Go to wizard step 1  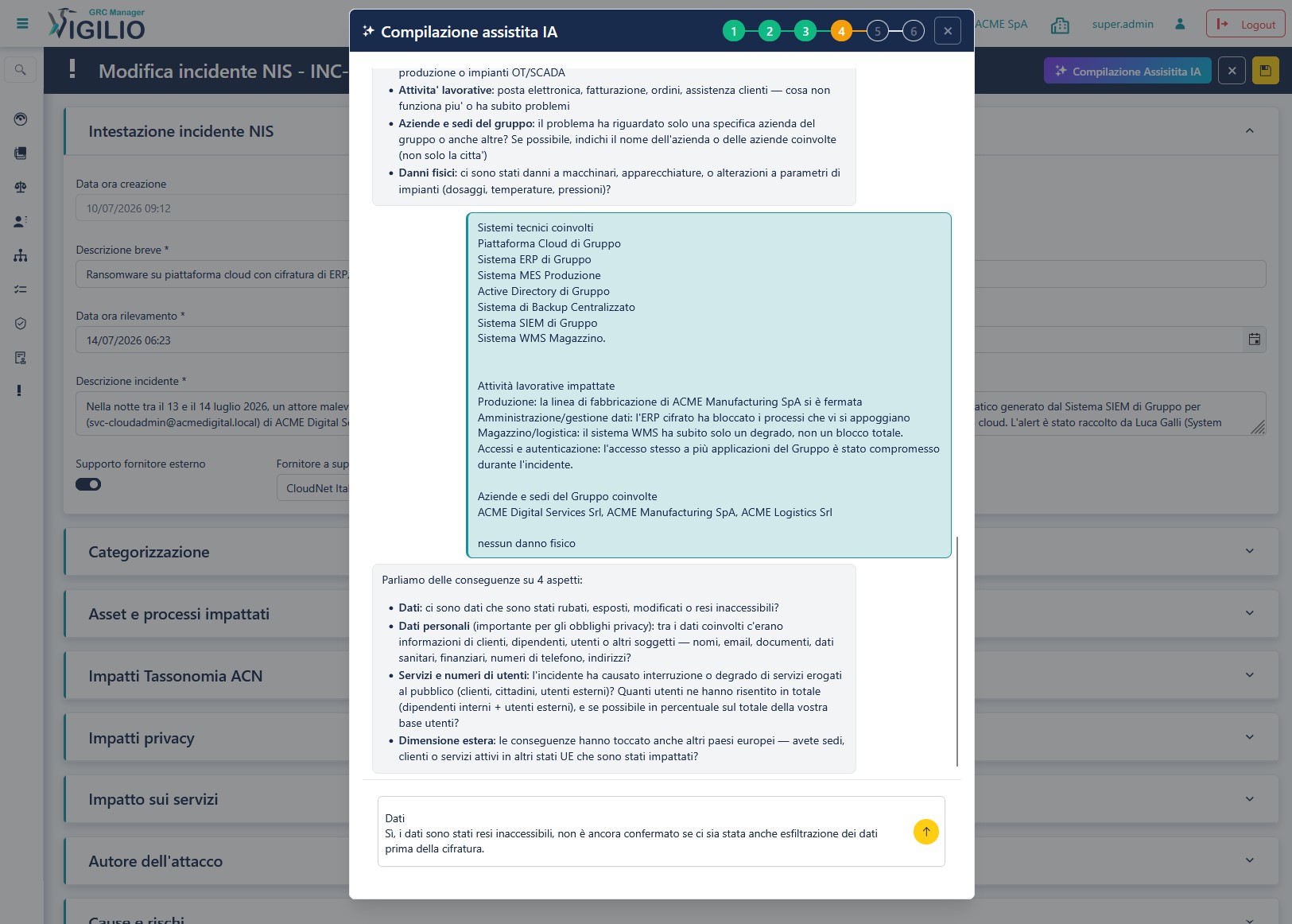(733, 31)
